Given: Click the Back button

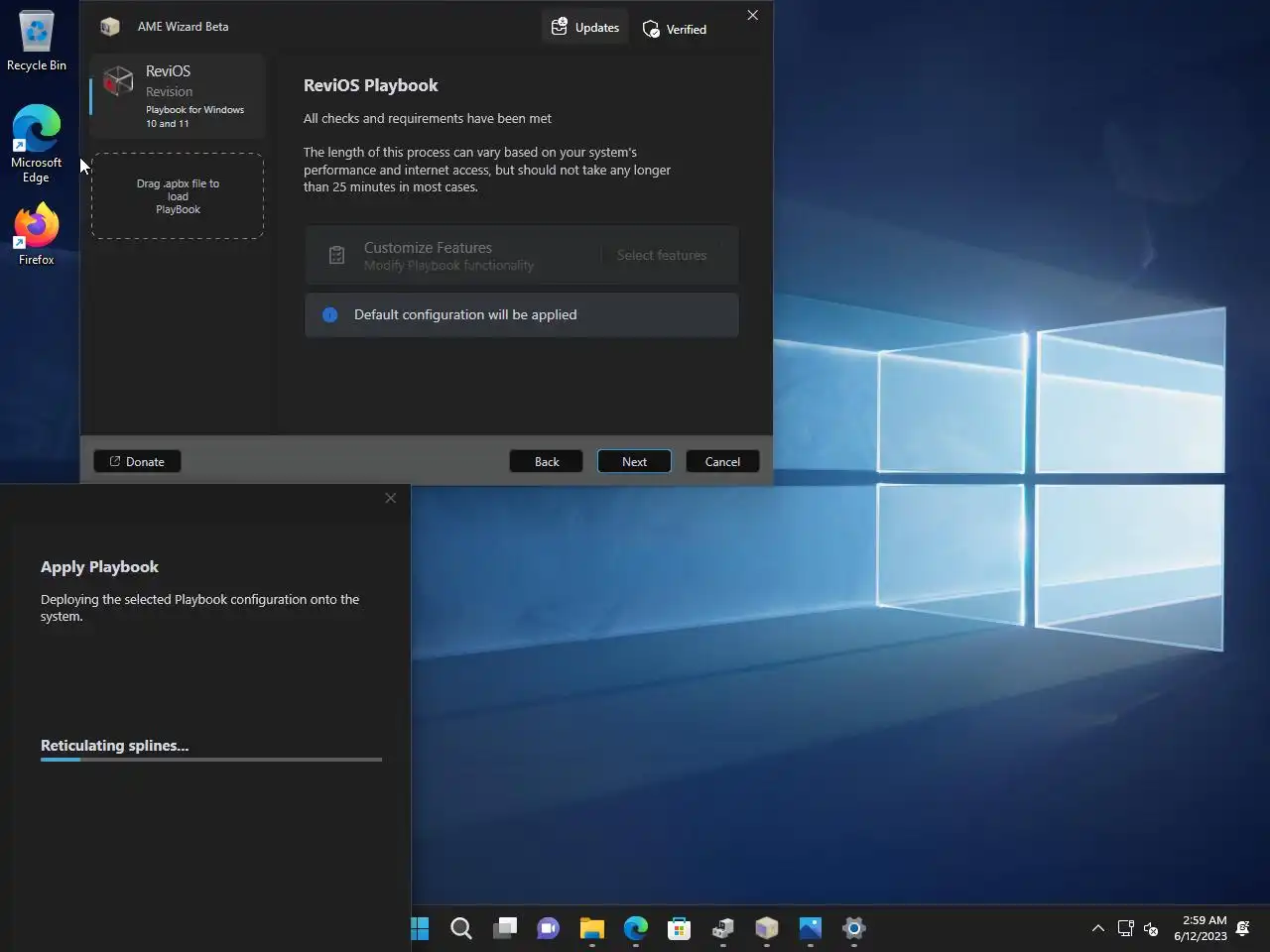Looking at the screenshot, I should (x=547, y=461).
